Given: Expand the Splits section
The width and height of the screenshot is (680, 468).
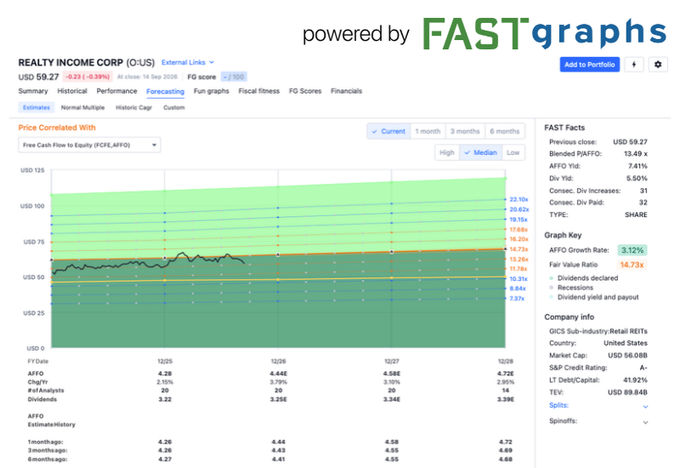Looking at the screenshot, I should coord(598,406).
